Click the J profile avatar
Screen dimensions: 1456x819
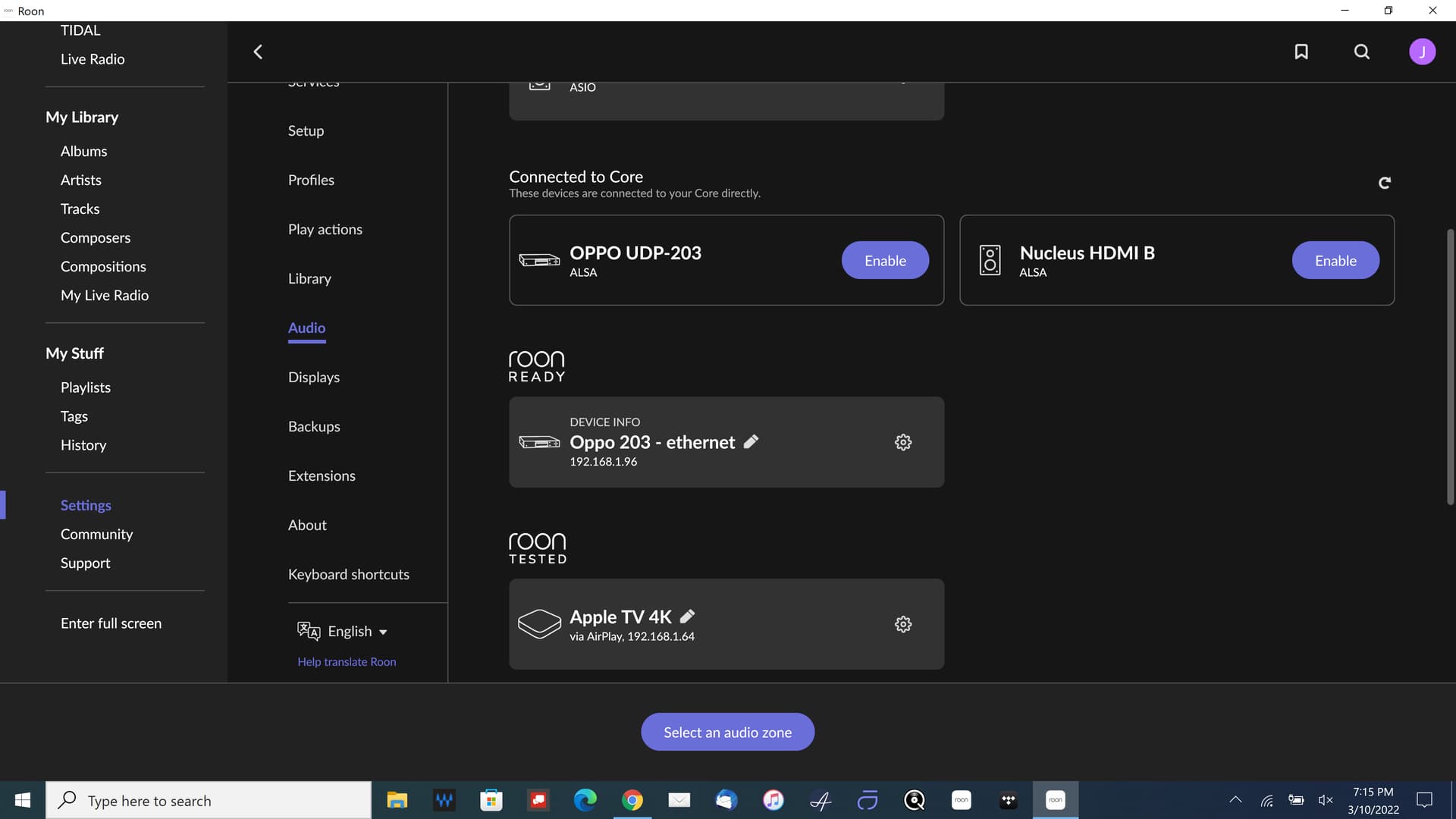point(1422,52)
